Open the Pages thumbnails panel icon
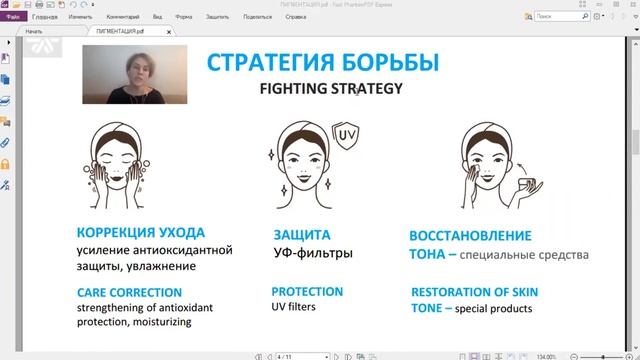The width and height of the screenshot is (640, 360). coord(6,80)
